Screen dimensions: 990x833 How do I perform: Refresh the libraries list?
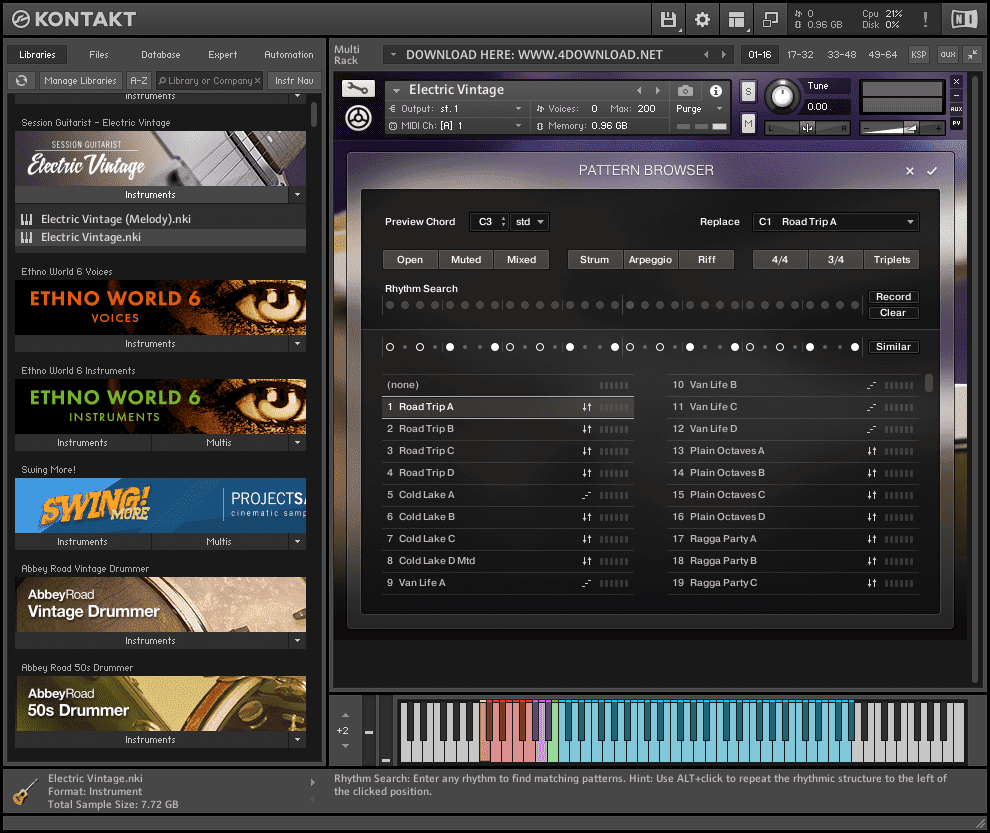point(21,81)
